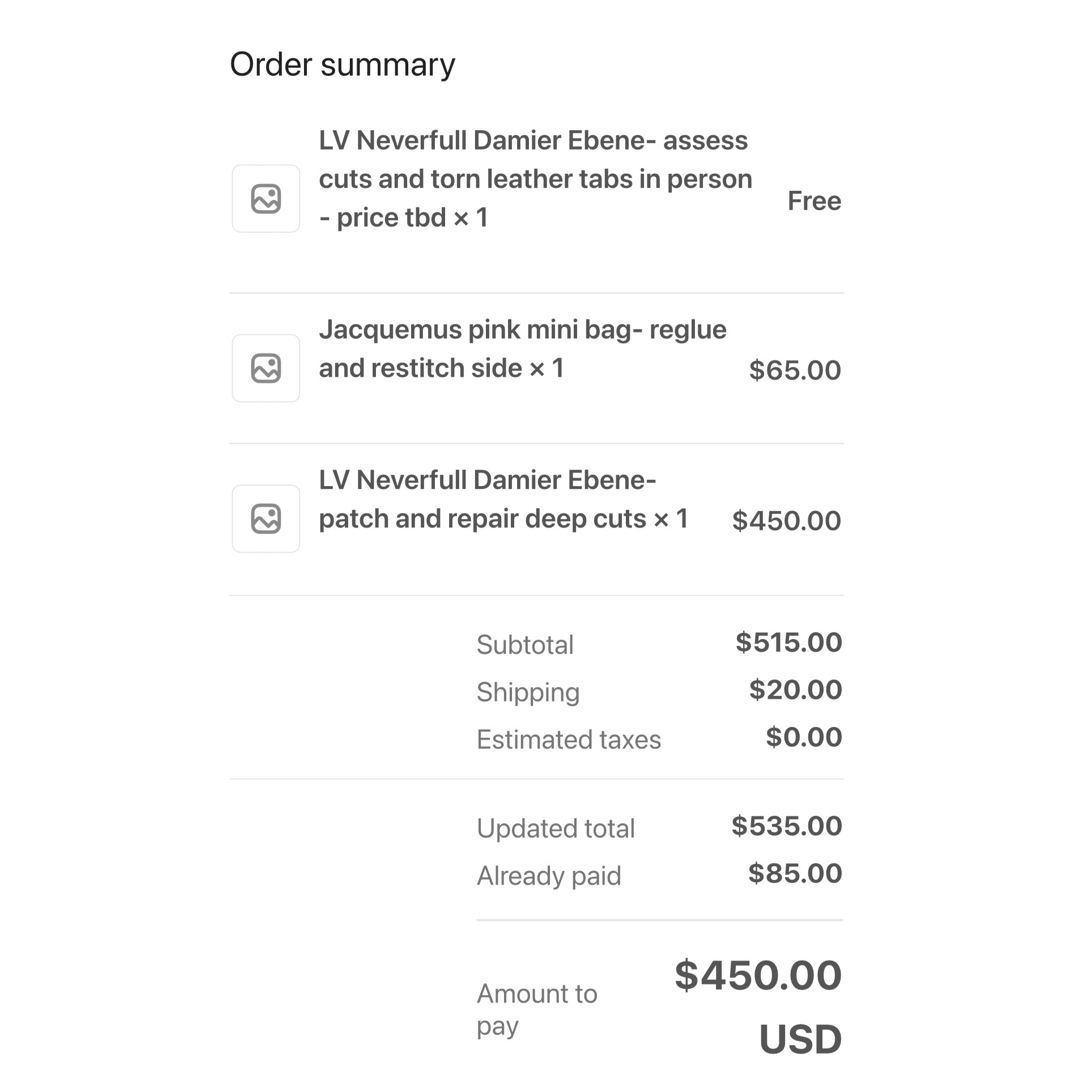
Task: Click the Subtotal label
Action: 525,645
